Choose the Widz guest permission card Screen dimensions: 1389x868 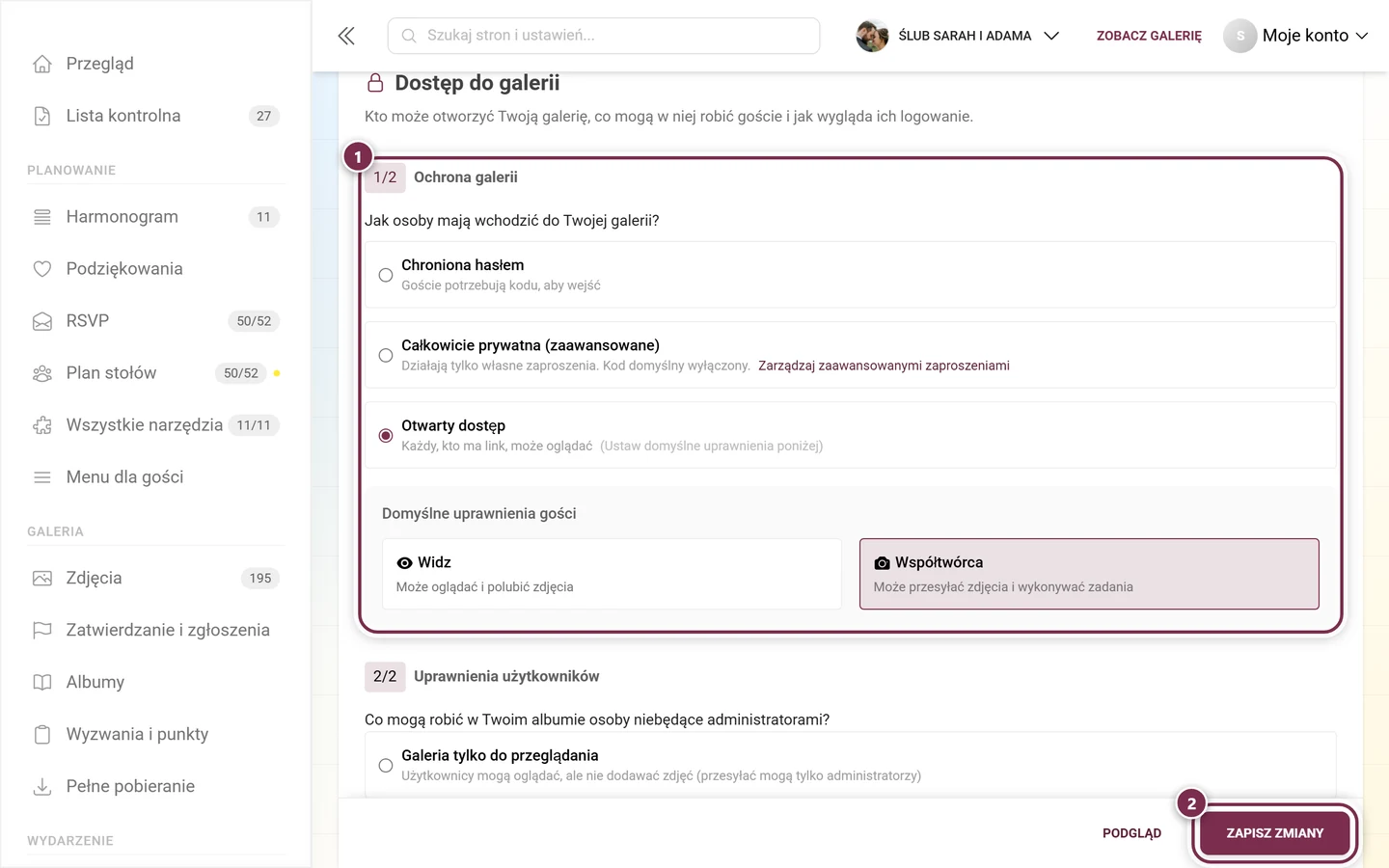tap(612, 574)
